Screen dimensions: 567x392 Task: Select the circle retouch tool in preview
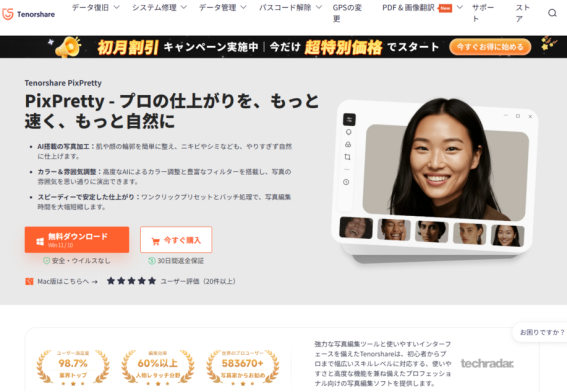click(x=348, y=132)
